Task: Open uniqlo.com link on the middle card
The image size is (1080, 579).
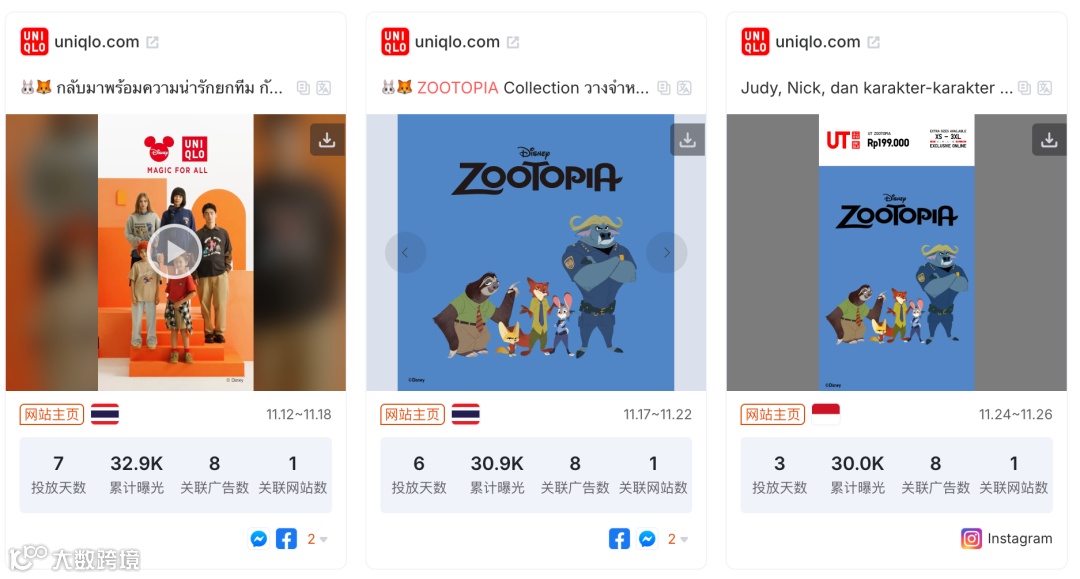Action: point(457,42)
